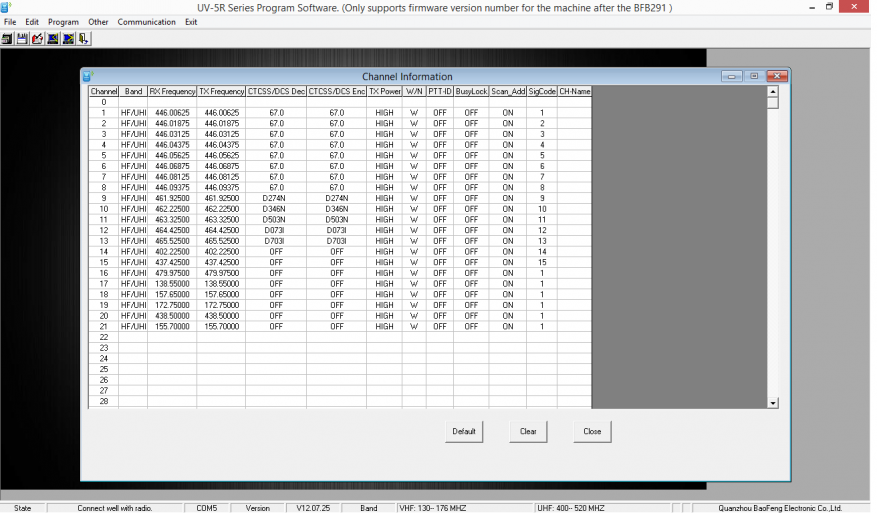Select the D073I encode cell in channel 12
877x513 pixels.
pyautogui.click(x=337, y=230)
